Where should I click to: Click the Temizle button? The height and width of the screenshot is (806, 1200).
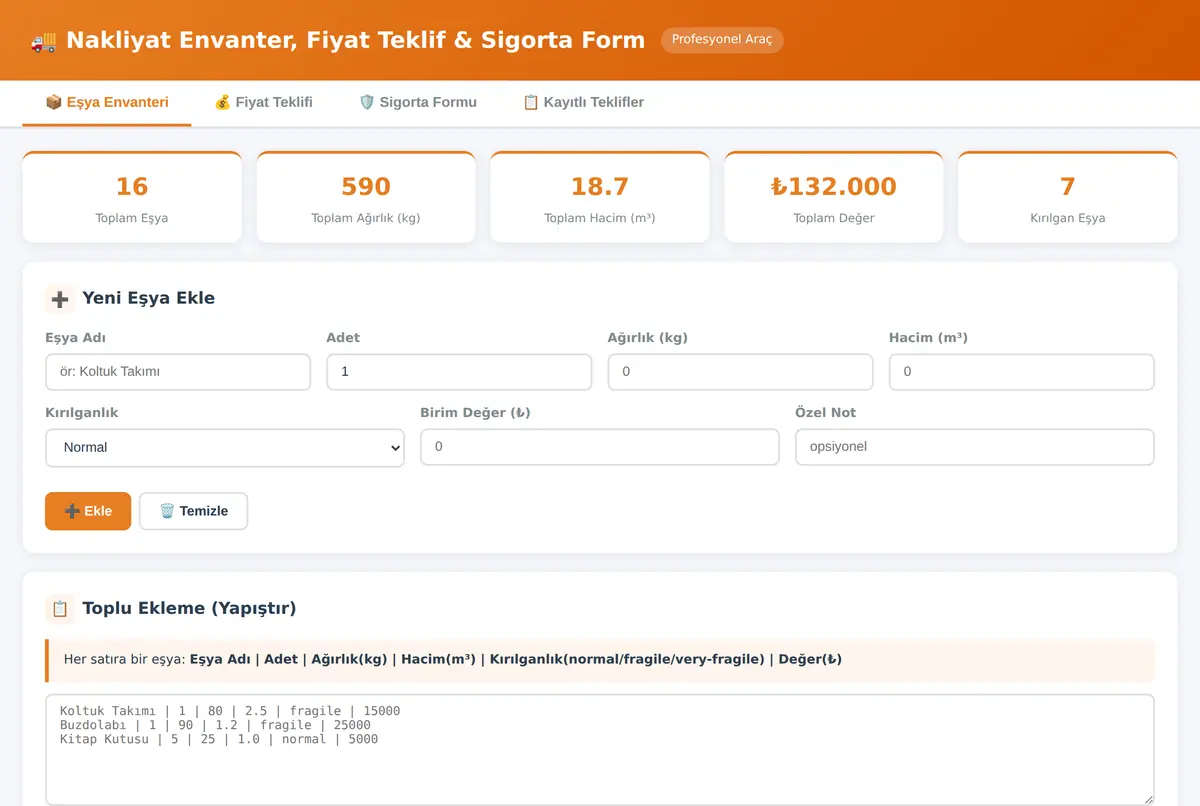click(193, 511)
